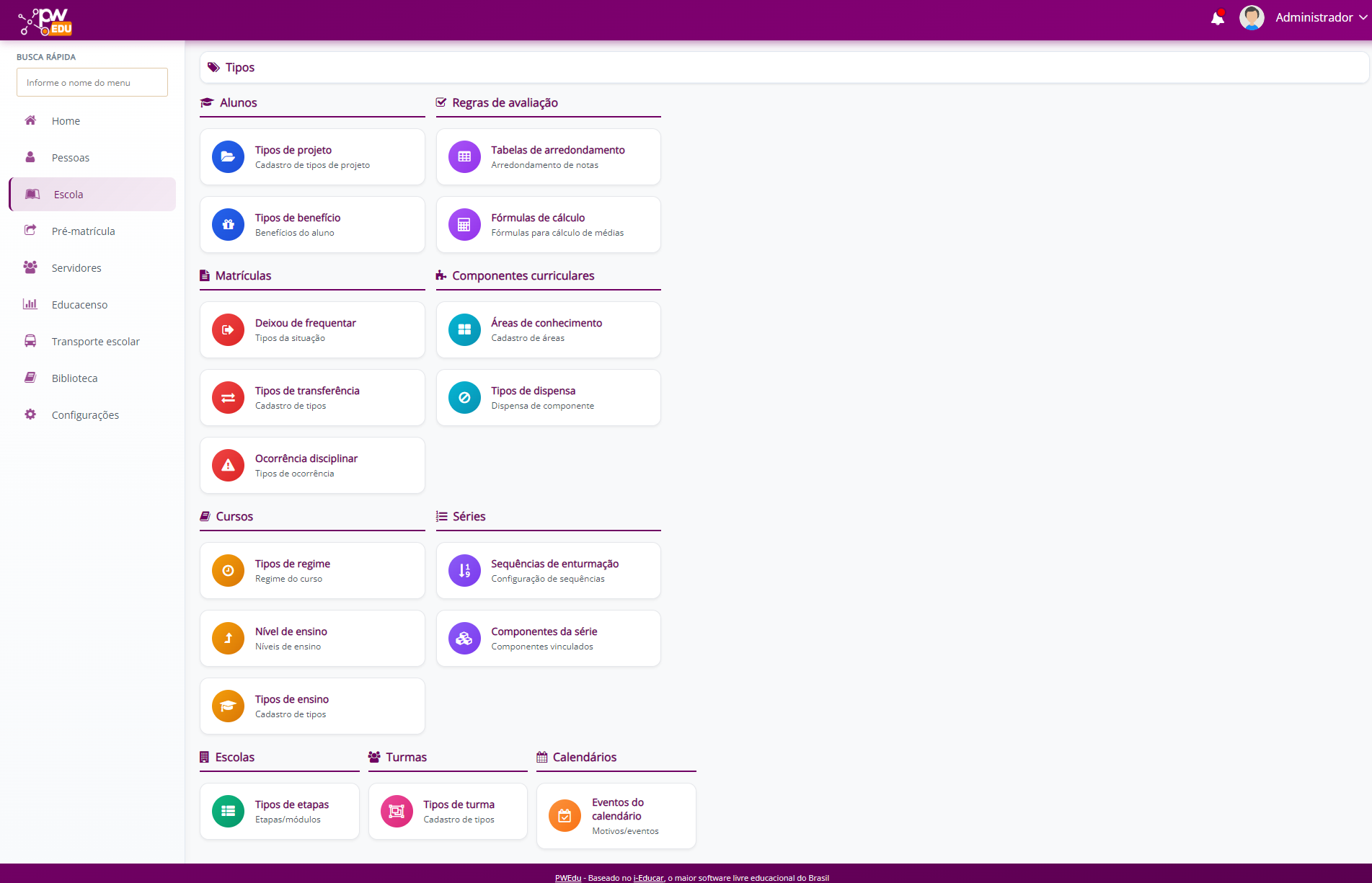The width and height of the screenshot is (1372, 883).
Task: Focus the quick search menu field
Action: point(92,83)
